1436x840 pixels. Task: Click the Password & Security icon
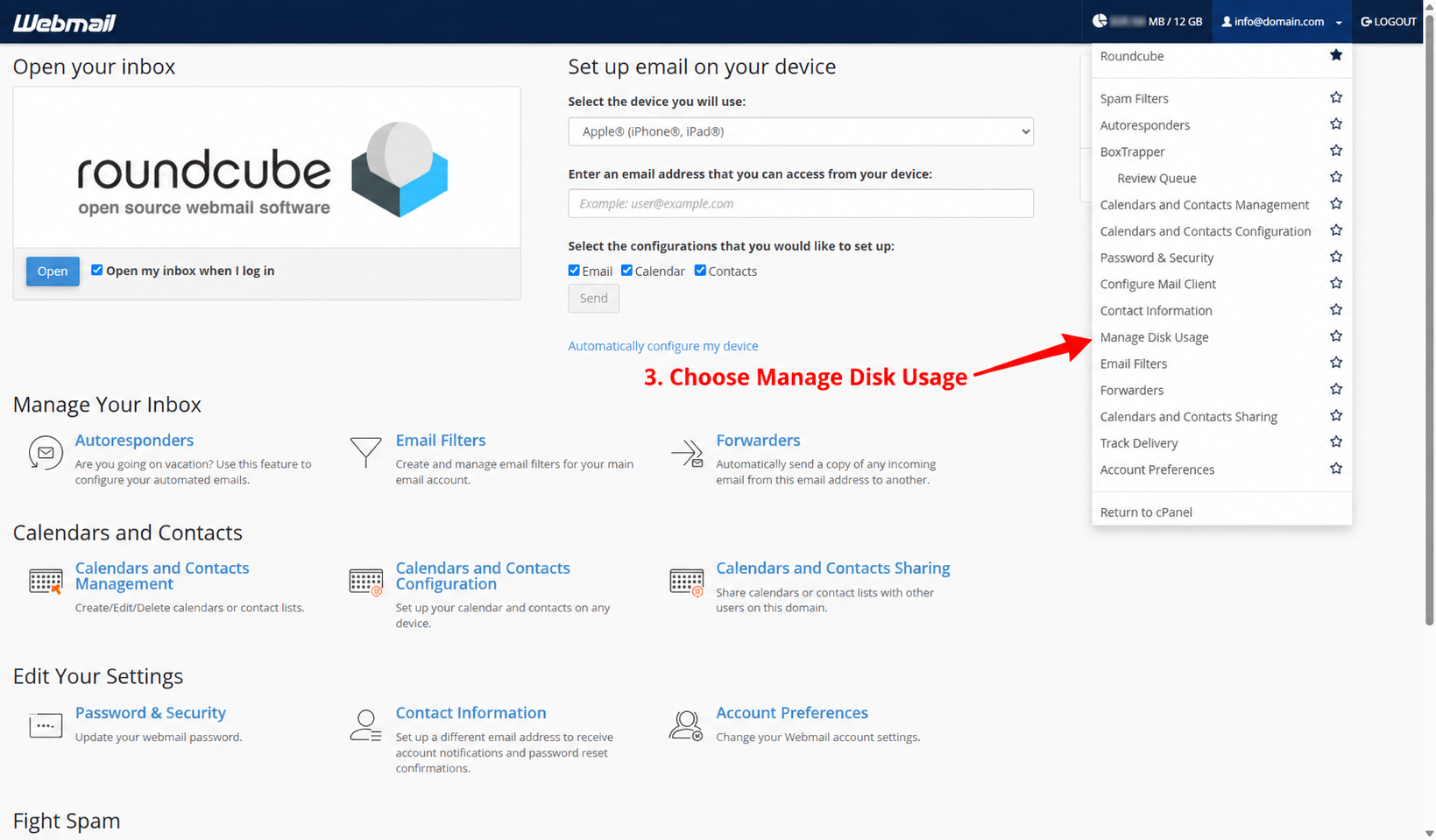pyautogui.click(x=46, y=725)
